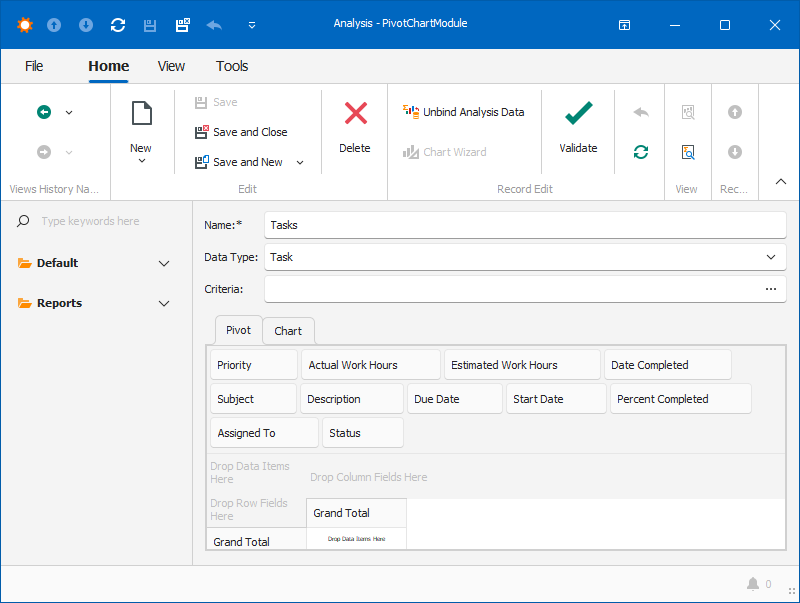The width and height of the screenshot is (800, 603).
Task: Open the Tools ribbon tab
Action: (232, 66)
